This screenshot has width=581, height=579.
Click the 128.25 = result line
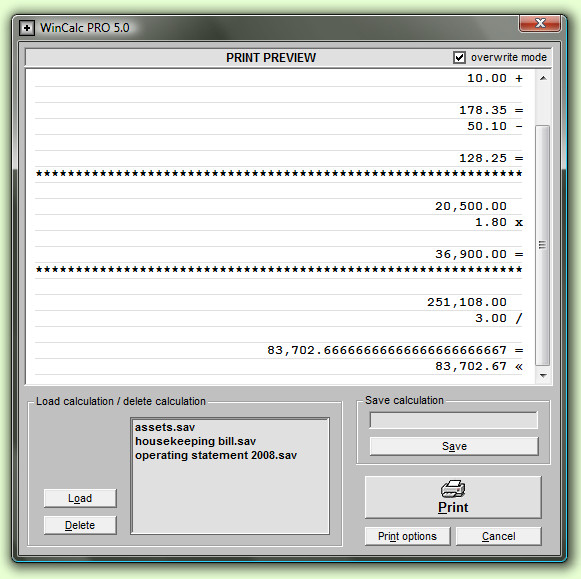point(491,159)
